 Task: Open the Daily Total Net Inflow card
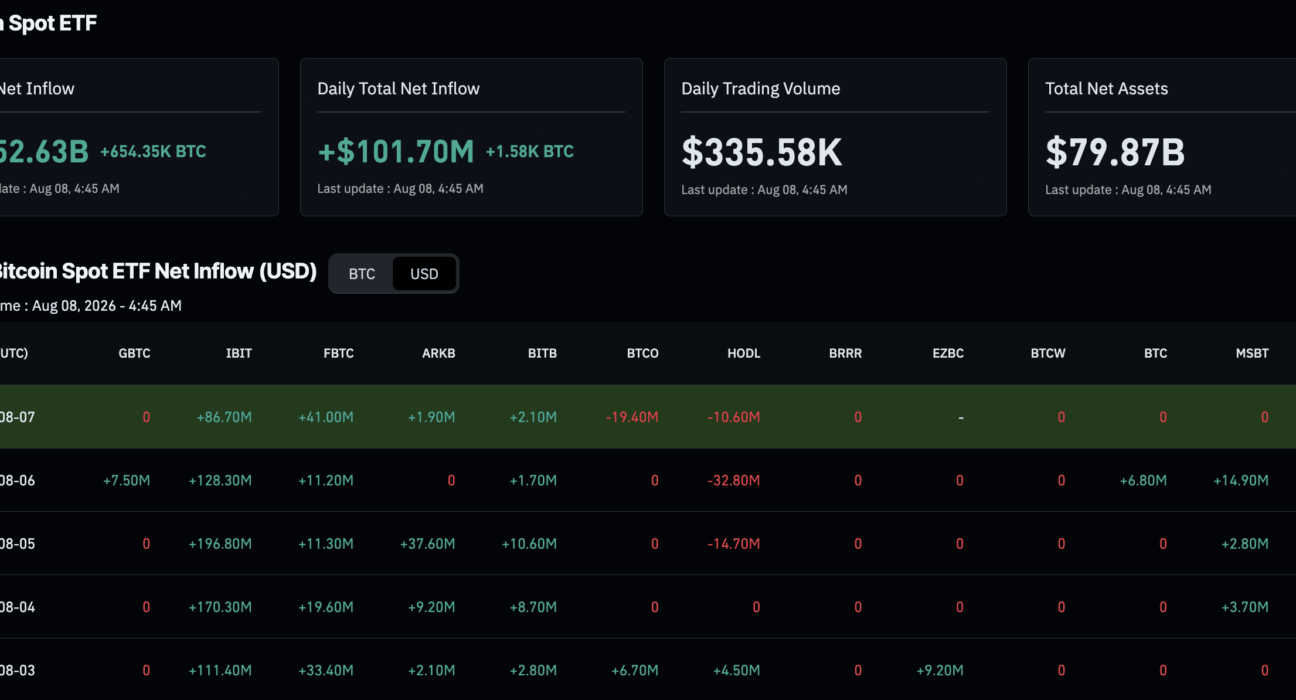[x=471, y=137]
